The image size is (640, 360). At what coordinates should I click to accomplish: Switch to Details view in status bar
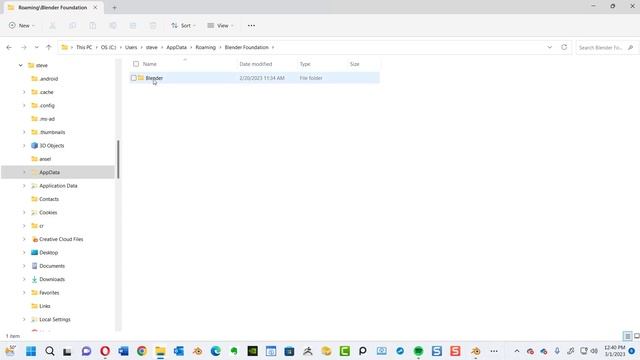tap(627, 336)
